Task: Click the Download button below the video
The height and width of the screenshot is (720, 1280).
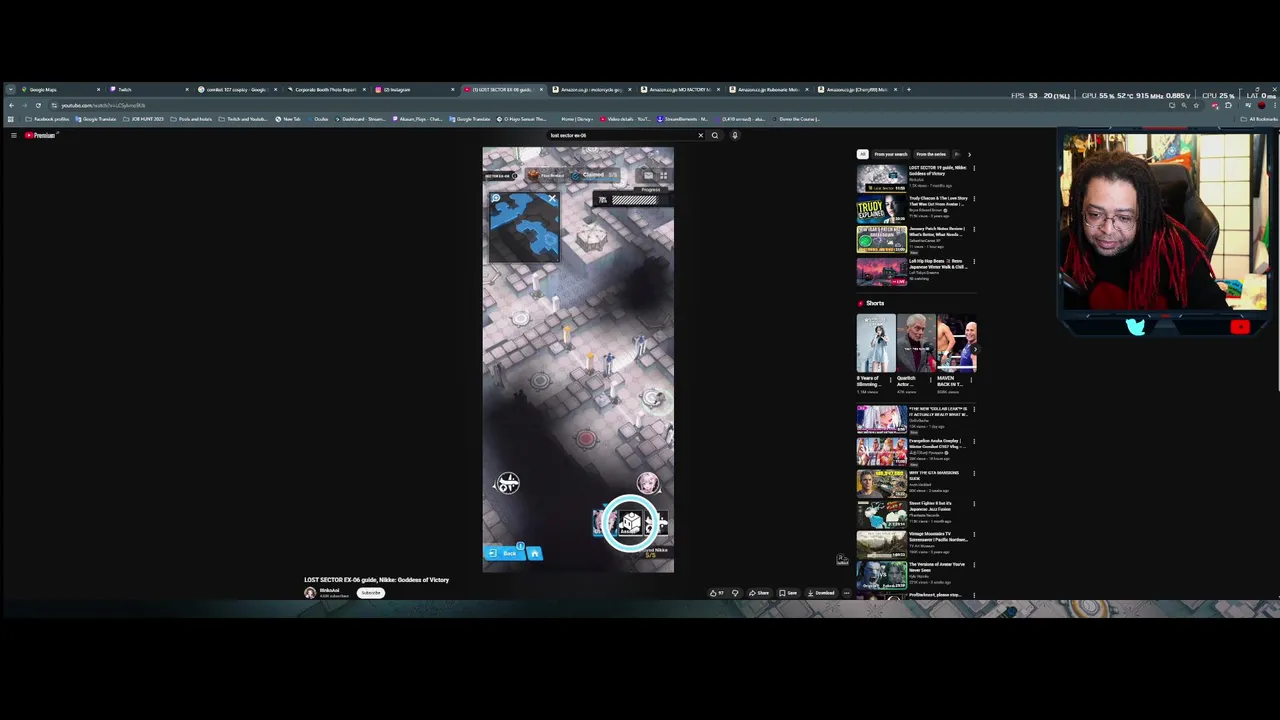Action: pos(821,593)
